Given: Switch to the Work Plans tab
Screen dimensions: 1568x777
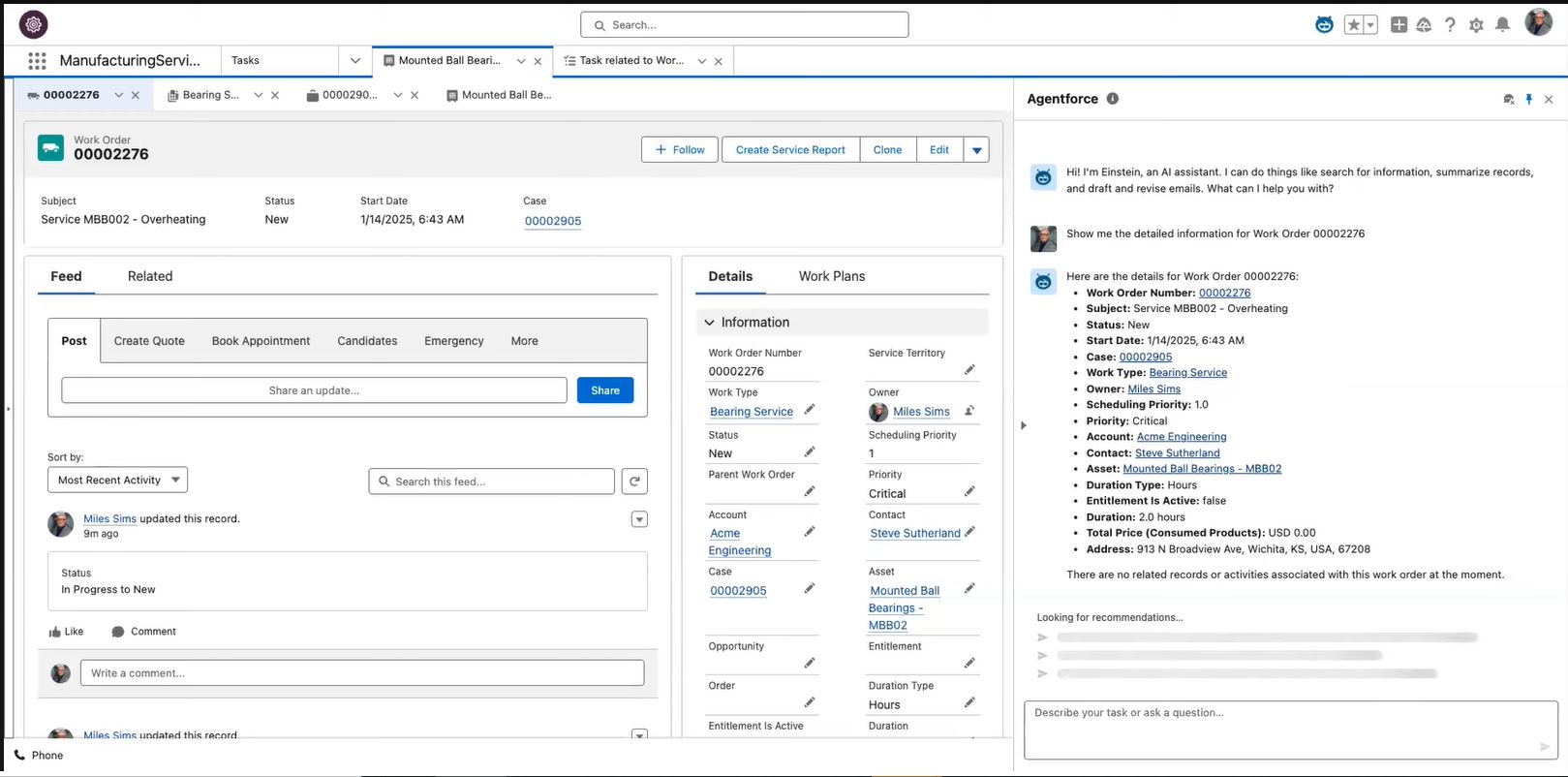Looking at the screenshot, I should [831, 276].
